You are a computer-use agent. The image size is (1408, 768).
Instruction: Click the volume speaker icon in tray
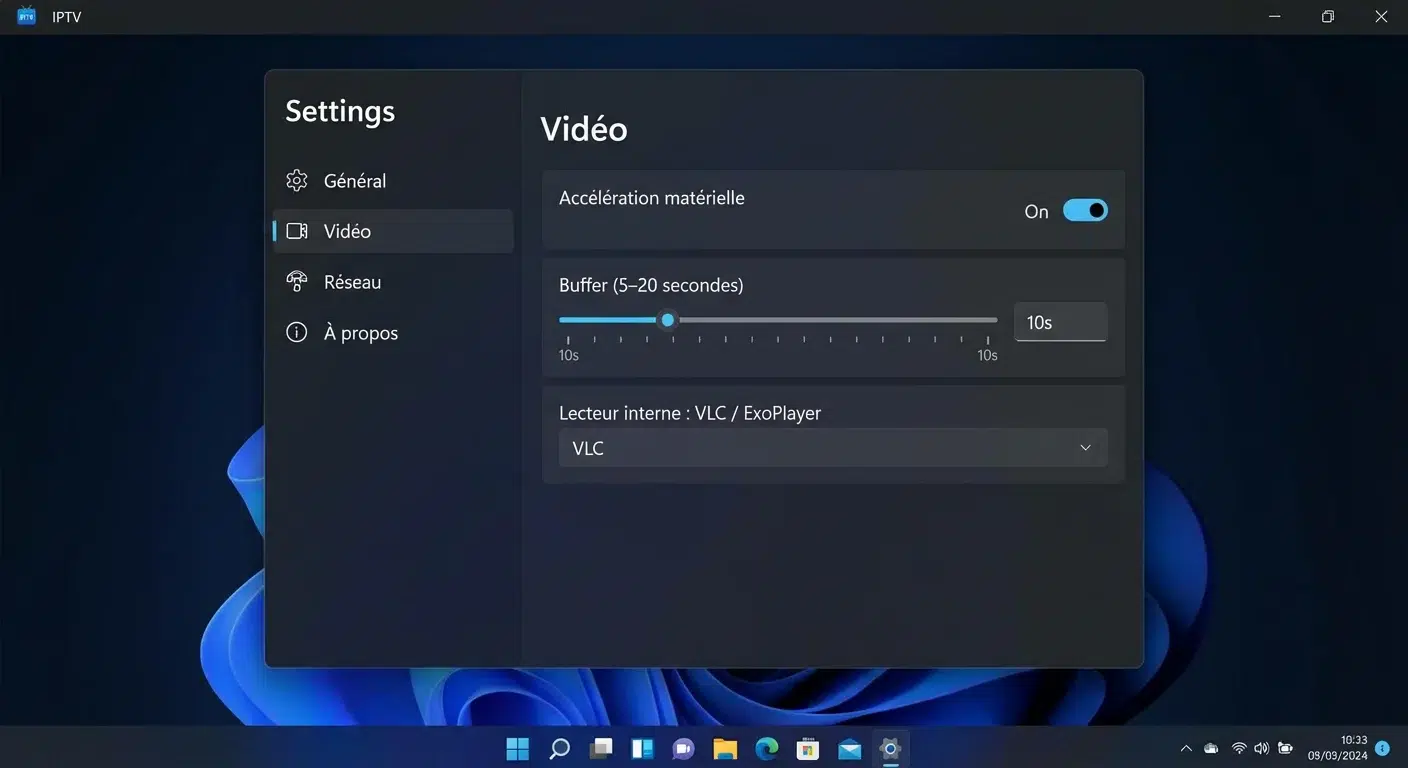coord(1261,748)
